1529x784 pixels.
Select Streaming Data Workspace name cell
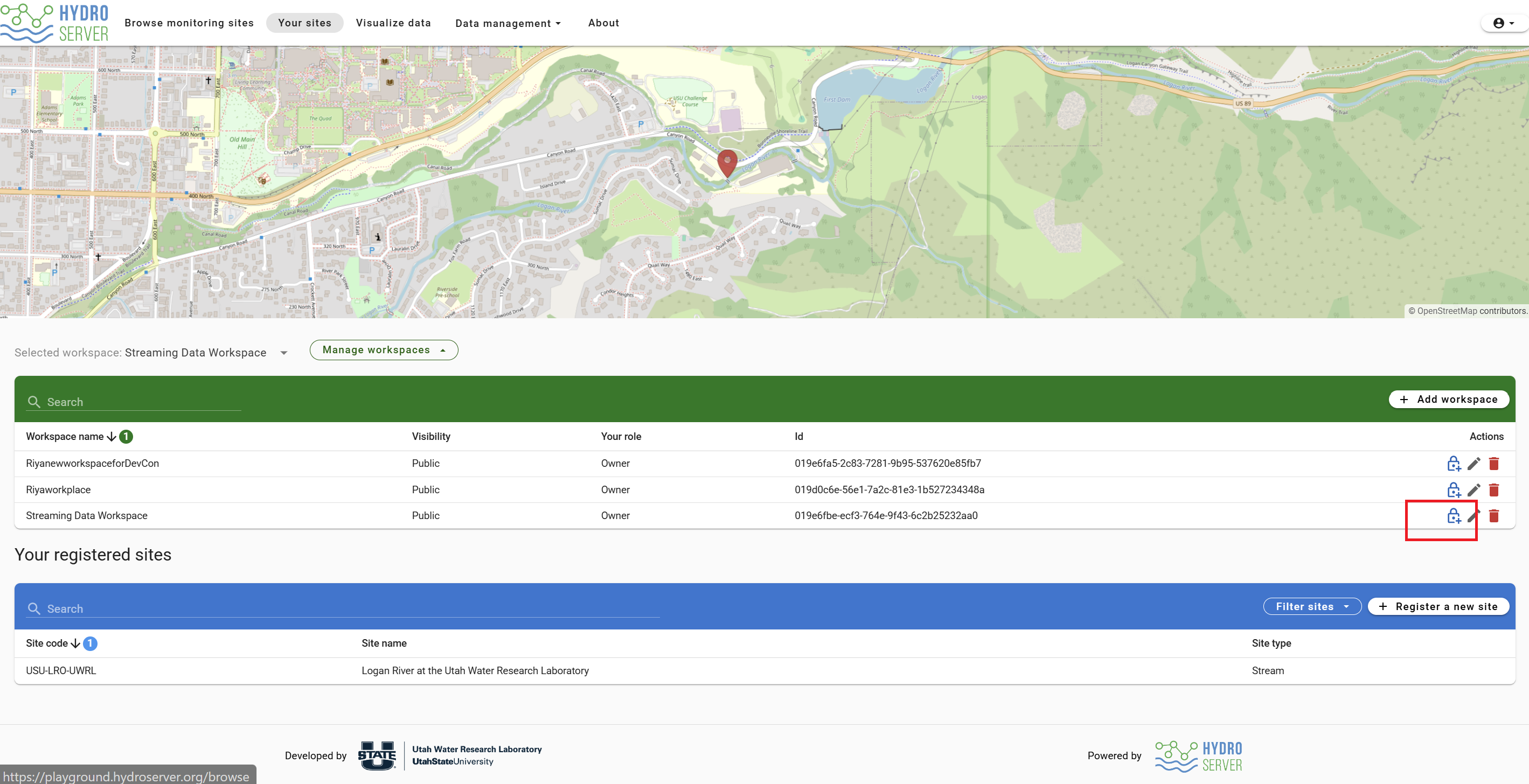tap(87, 516)
